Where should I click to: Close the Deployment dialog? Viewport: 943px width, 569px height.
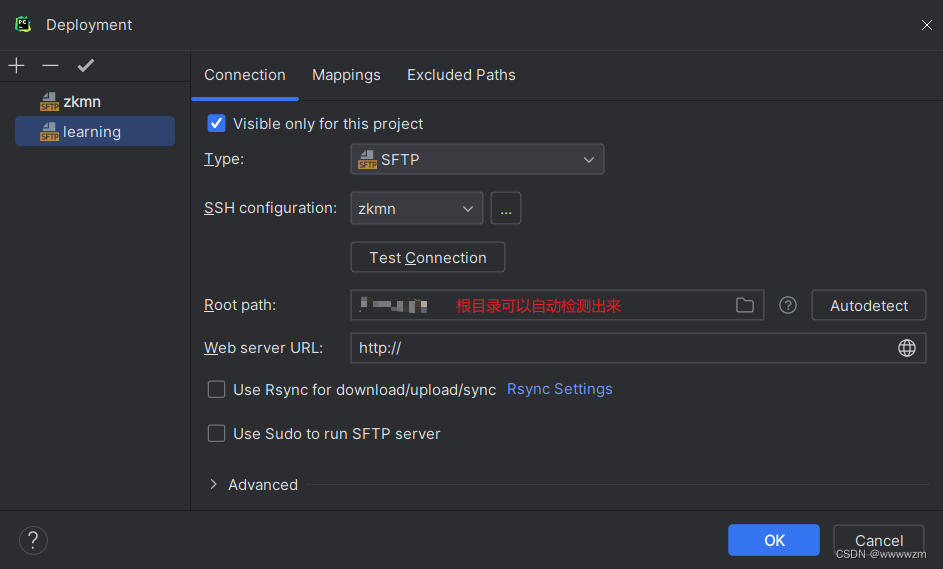927,25
